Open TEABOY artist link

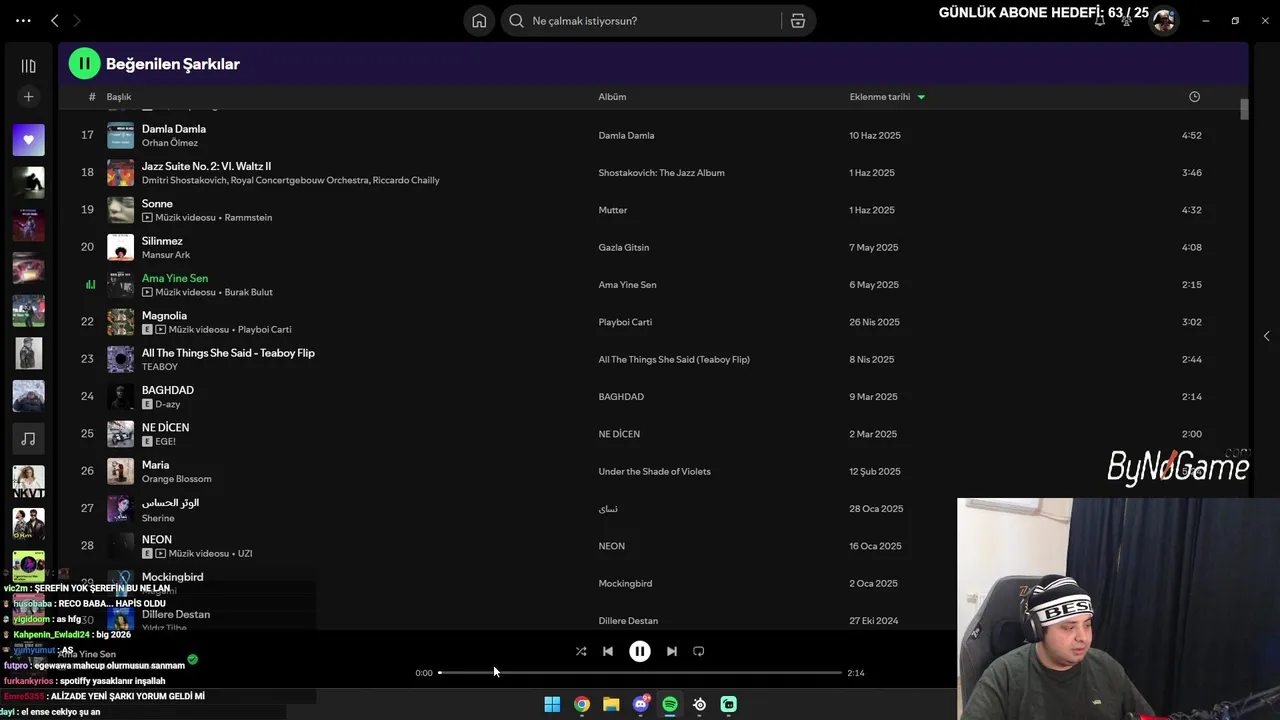point(160,367)
